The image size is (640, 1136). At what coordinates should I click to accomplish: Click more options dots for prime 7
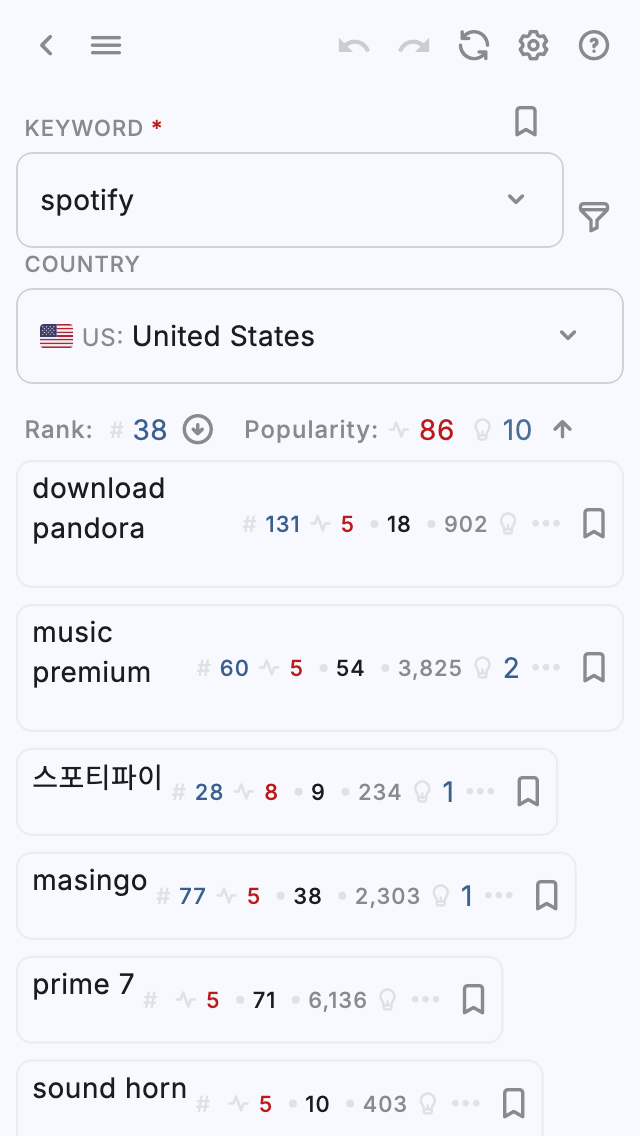click(425, 999)
